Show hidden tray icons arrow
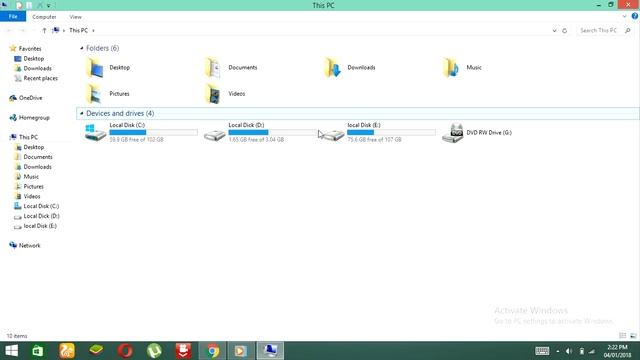Viewport: 640px width, 360px height. point(558,351)
